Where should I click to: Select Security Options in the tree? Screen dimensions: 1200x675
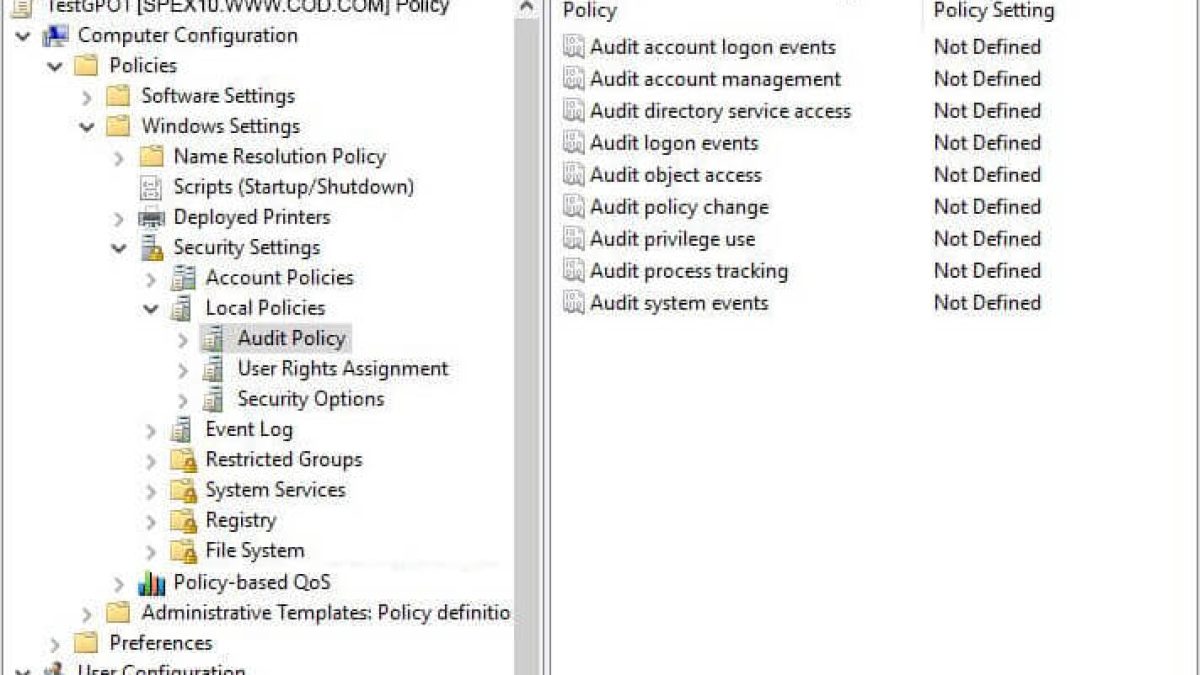pos(310,399)
